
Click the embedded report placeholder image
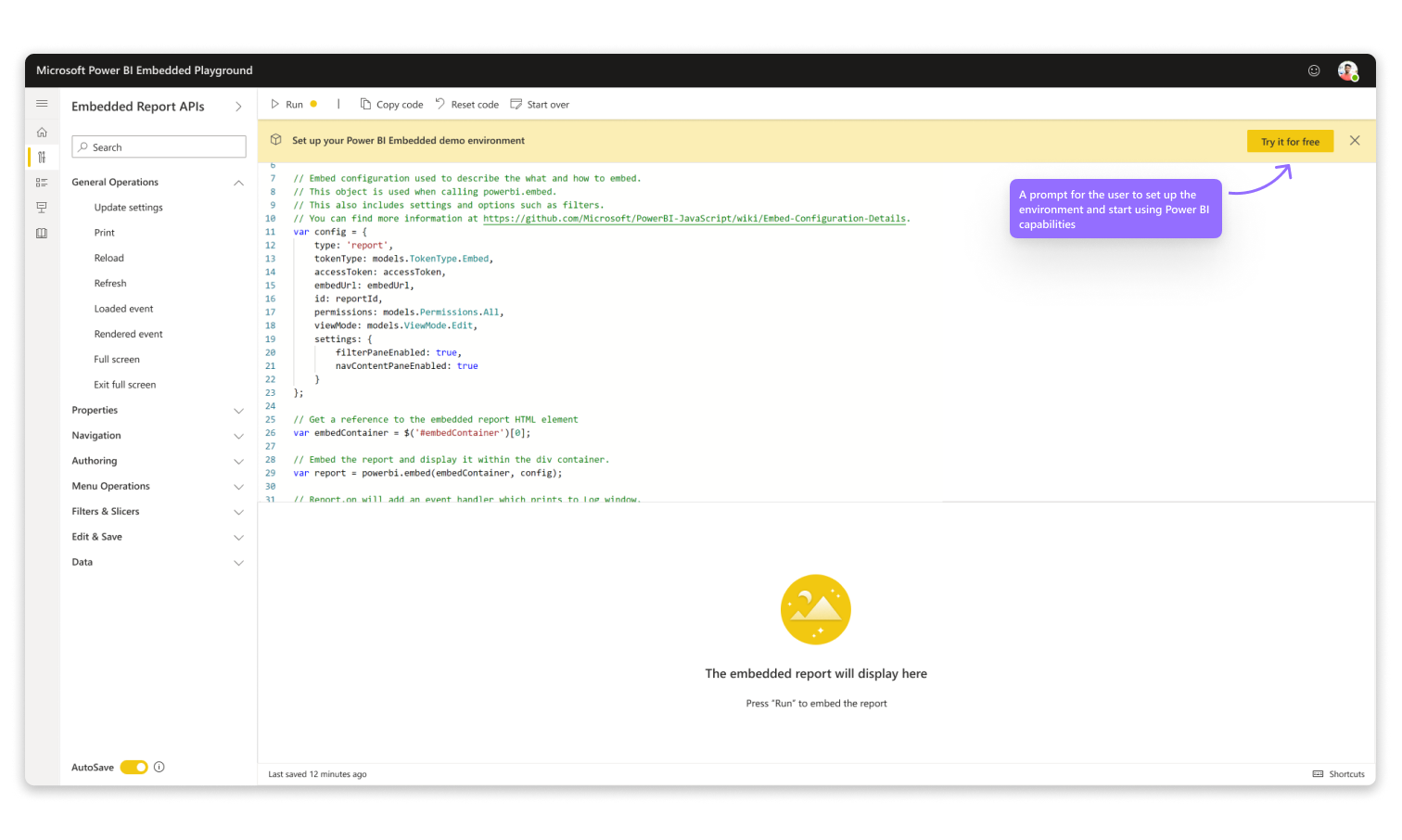click(x=816, y=609)
